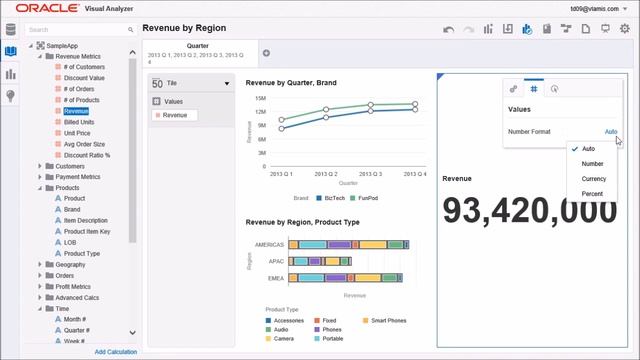Expand the Orders folder
This screenshot has height=360, width=640.
pos(40,276)
